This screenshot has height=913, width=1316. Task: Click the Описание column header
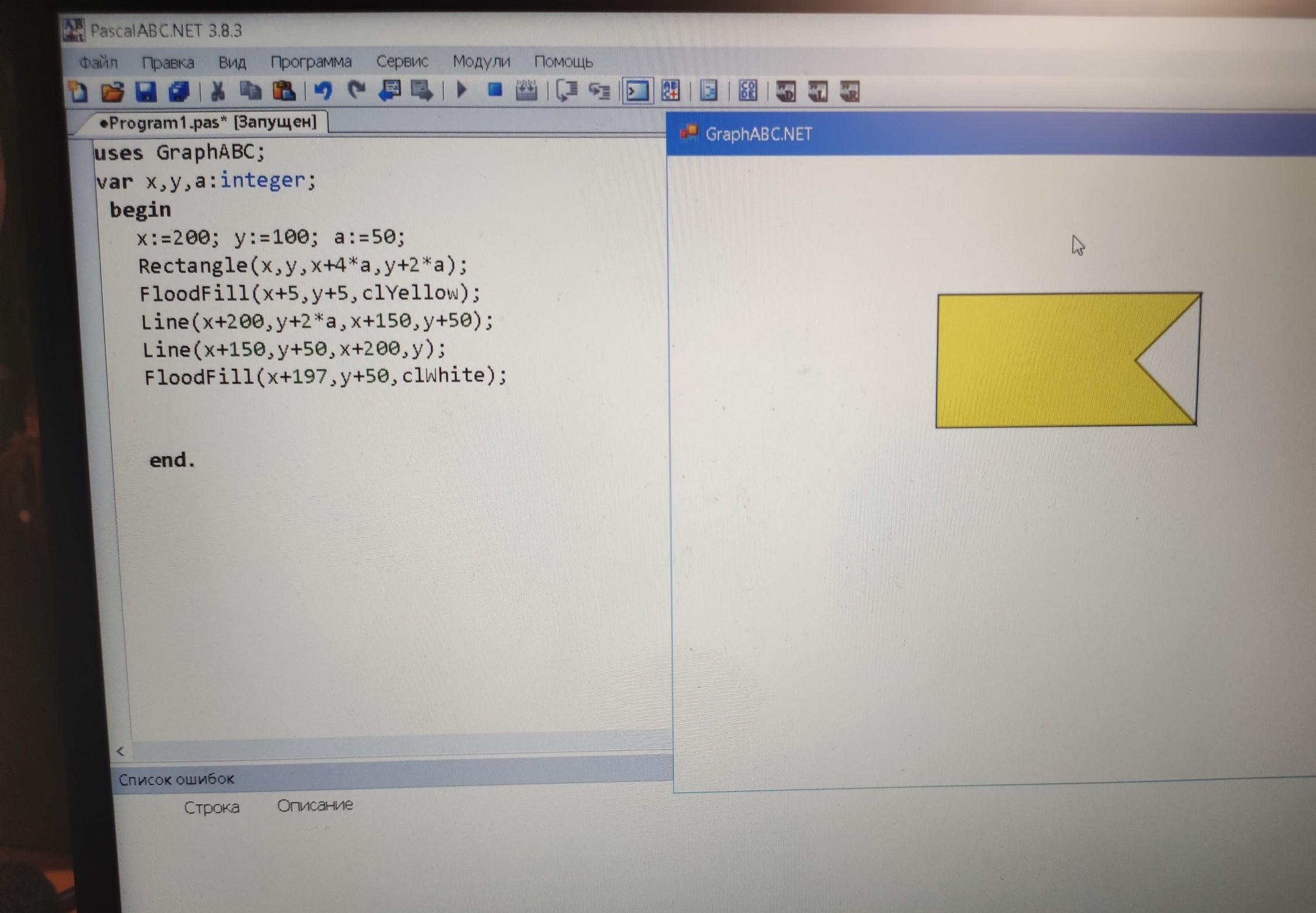pyautogui.click(x=315, y=805)
